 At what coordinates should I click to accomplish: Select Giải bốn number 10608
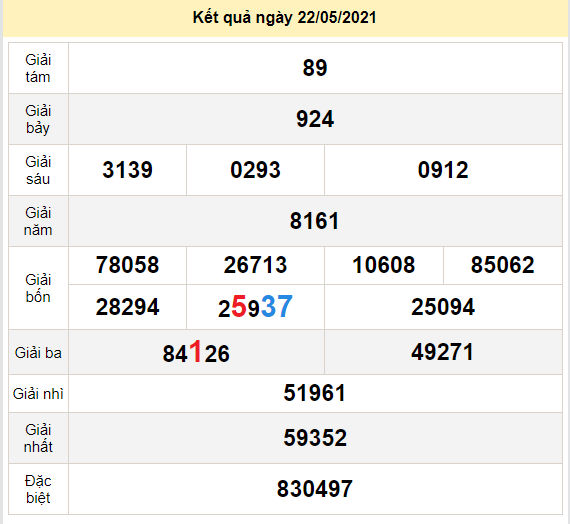click(384, 265)
